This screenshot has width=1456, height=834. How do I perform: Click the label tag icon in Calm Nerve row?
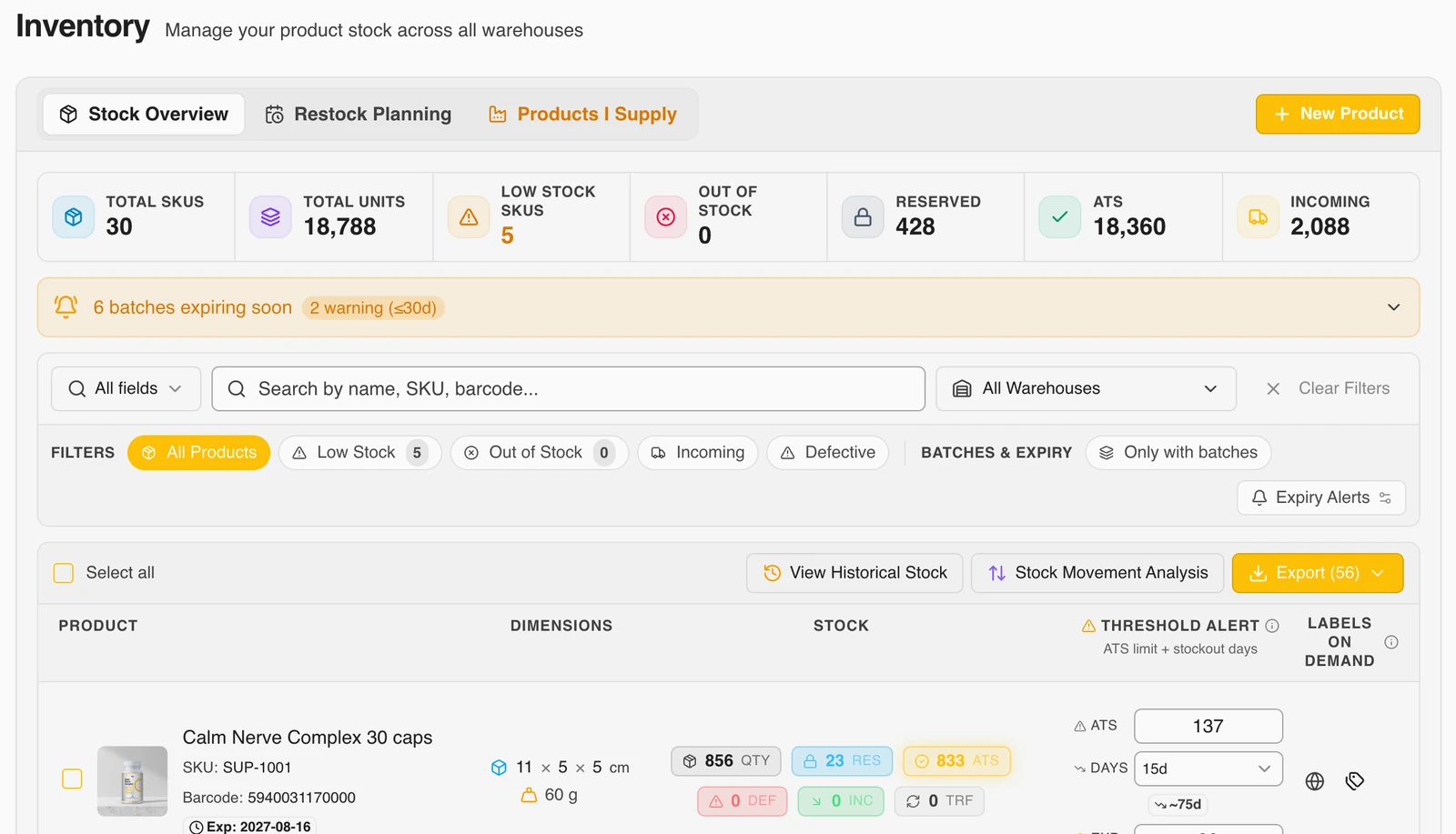pyautogui.click(x=1355, y=781)
